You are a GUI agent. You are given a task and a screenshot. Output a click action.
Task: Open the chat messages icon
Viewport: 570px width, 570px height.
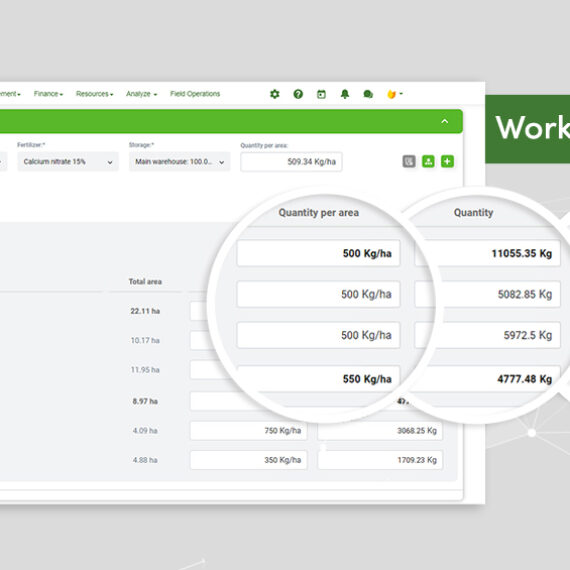(x=368, y=94)
